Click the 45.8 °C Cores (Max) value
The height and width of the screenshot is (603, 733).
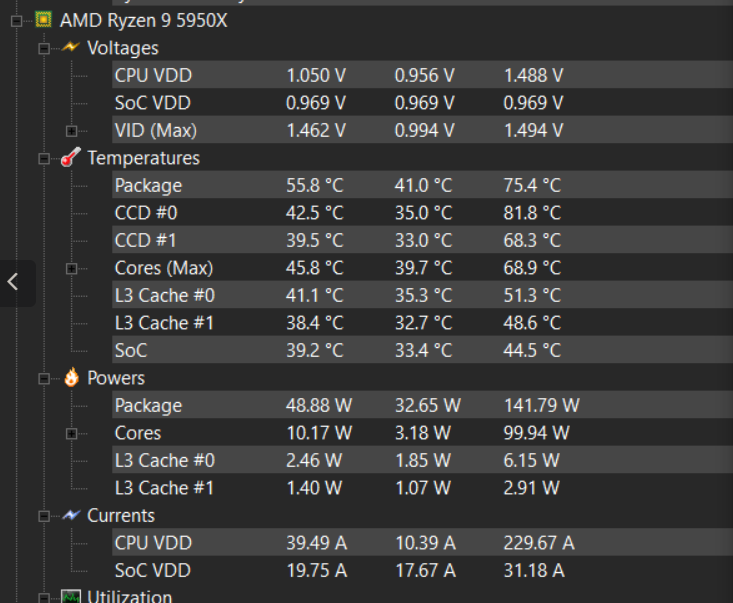(x=315, y=268)
